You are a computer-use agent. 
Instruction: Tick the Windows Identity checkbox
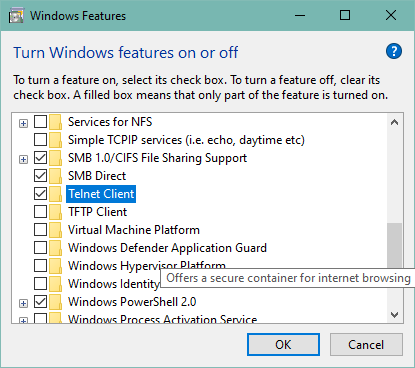pos(40,284)
